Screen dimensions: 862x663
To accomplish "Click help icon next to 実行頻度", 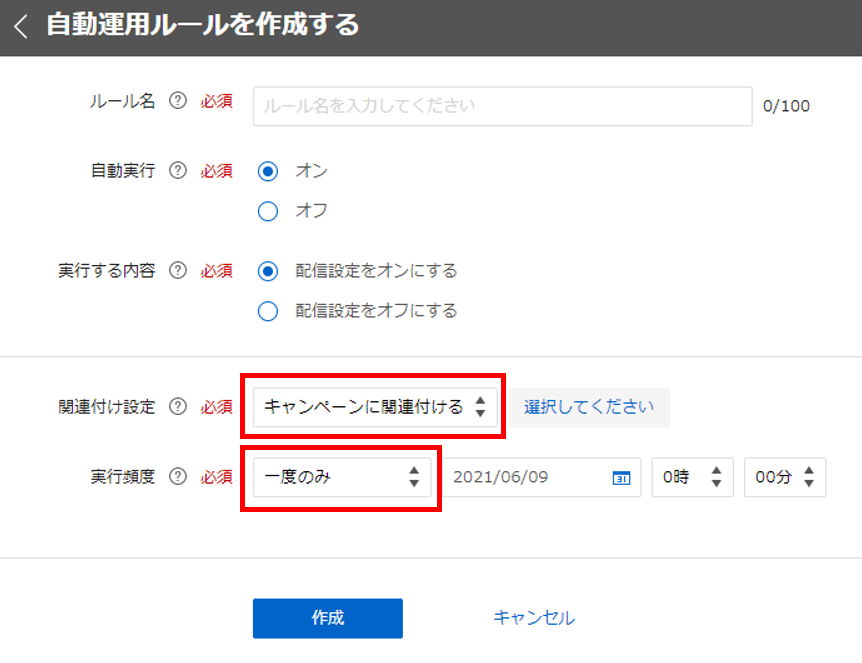I will click(x=178, y=476).
